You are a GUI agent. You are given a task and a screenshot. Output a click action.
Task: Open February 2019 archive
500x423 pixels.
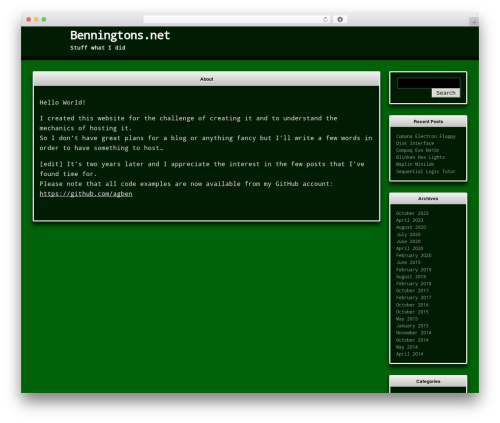click(413, 270)
